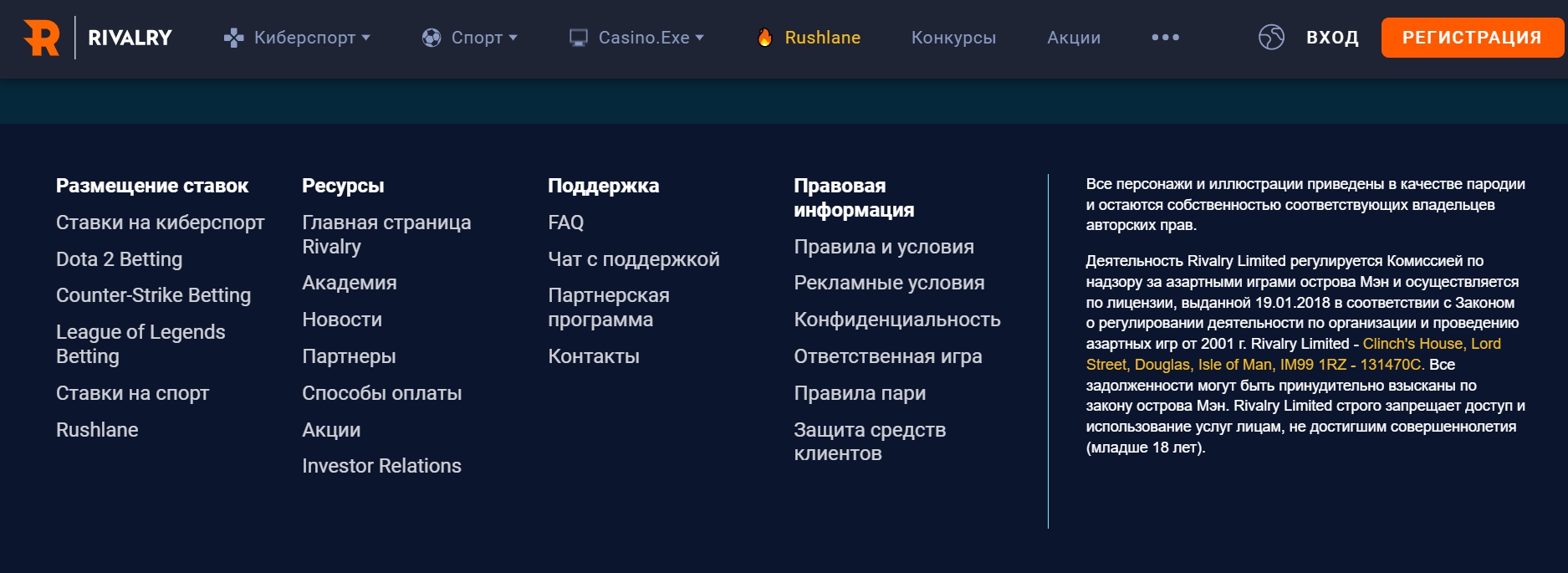Open the Counter-Strike Betting link
The height and width of the screenshot is (573, 1568).
click(x=153, y=295)
